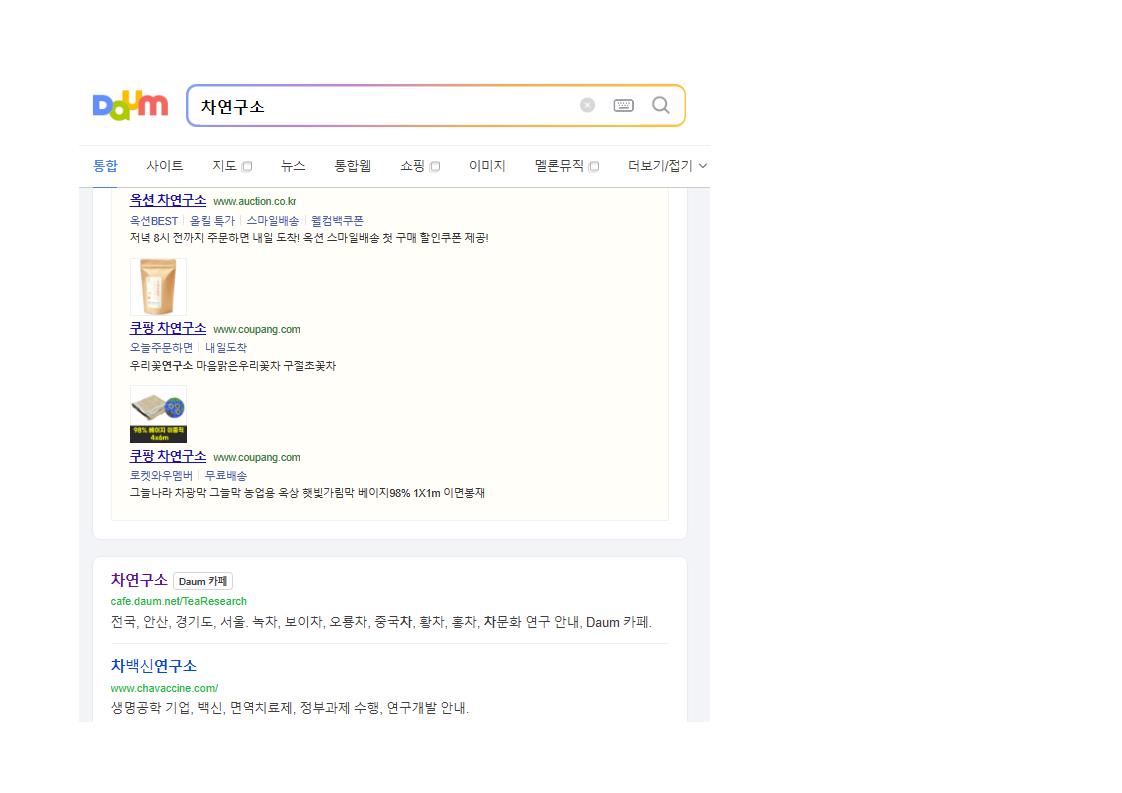
Task: Click the 스마일배송 sublink
Action: (x=273, y=220)
